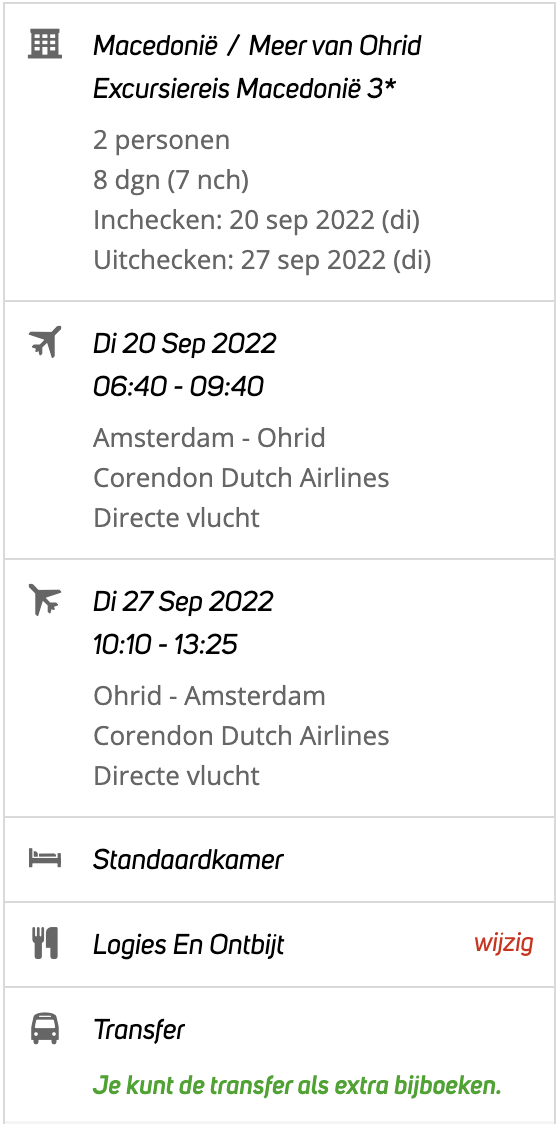Select the Logies En Ontbijt label
The image size is (556, 1124).
188,945
